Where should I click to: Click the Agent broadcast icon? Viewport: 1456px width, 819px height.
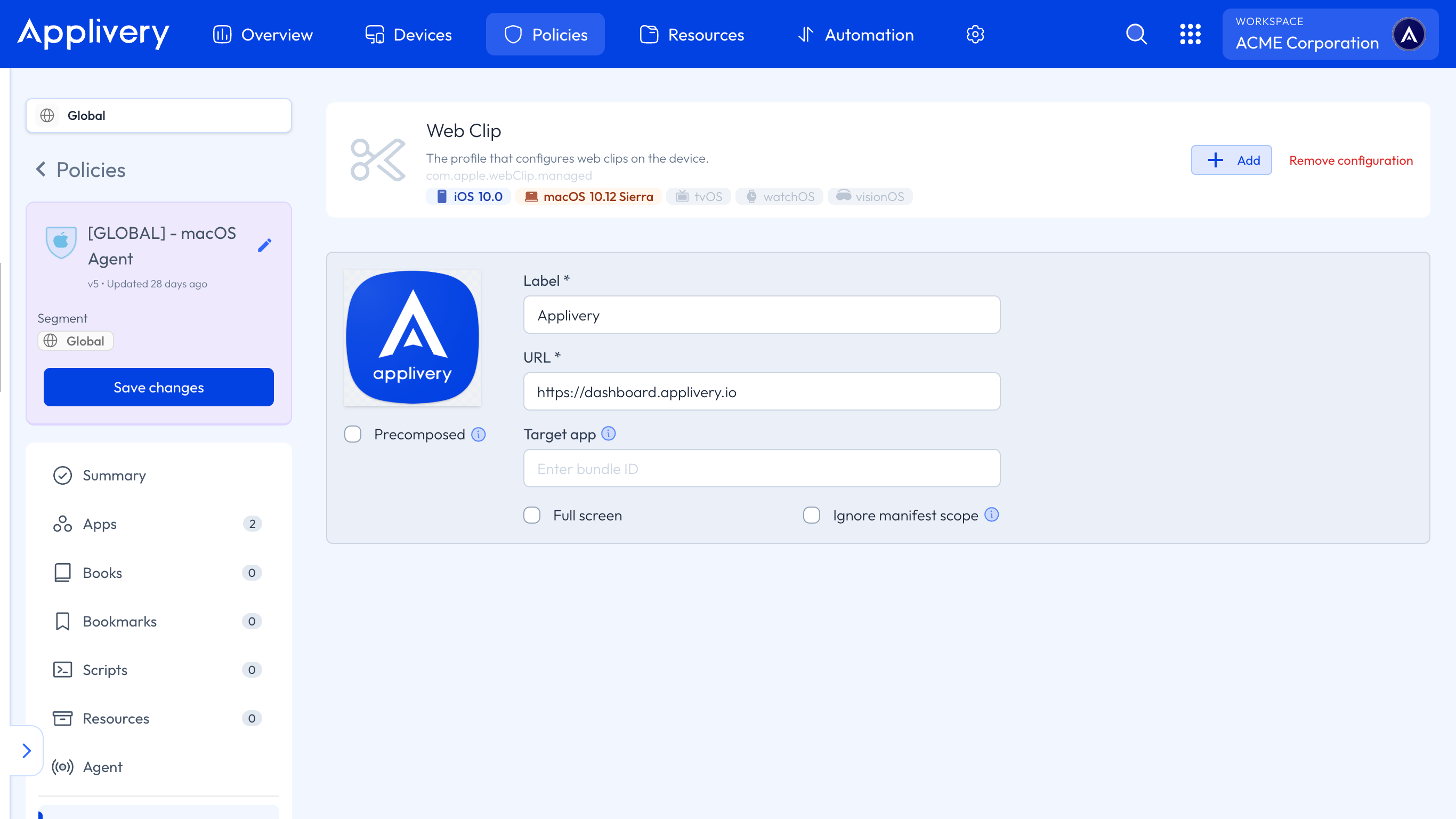[x=62, y=767]
